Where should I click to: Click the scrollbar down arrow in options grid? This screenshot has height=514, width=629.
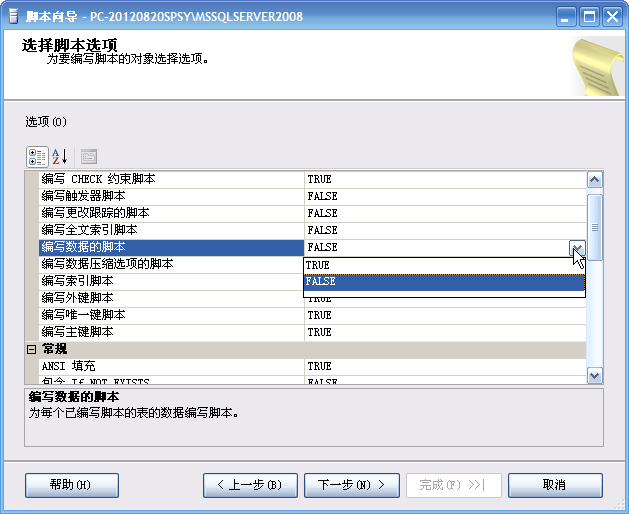pos(595,376)
